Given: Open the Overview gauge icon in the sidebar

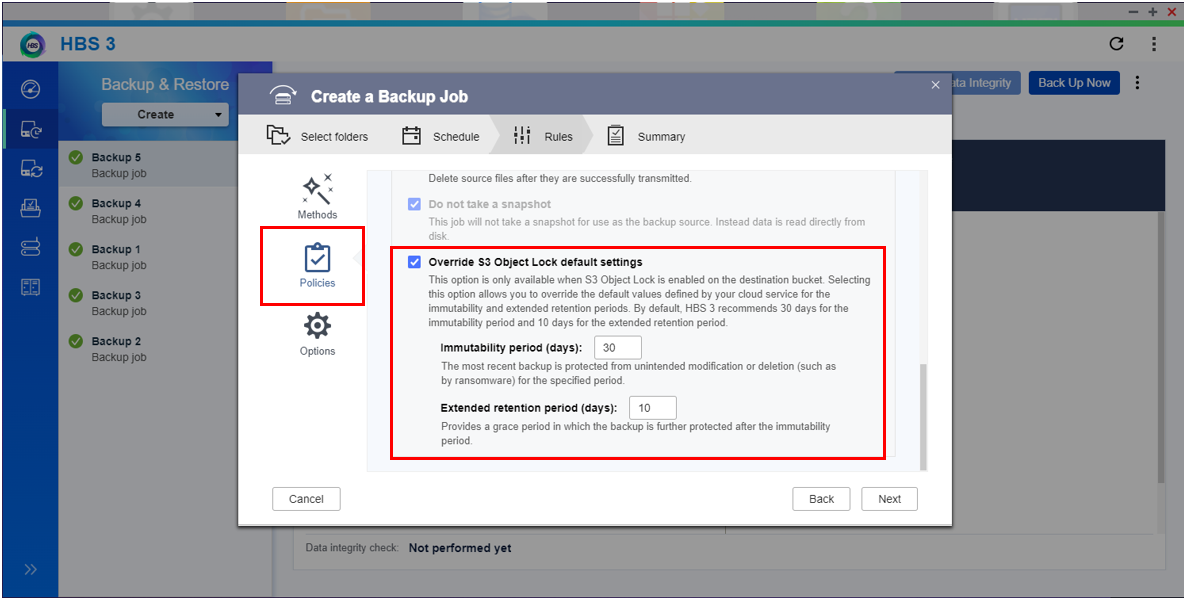Looking at the screenshot, I should (30, 90).
